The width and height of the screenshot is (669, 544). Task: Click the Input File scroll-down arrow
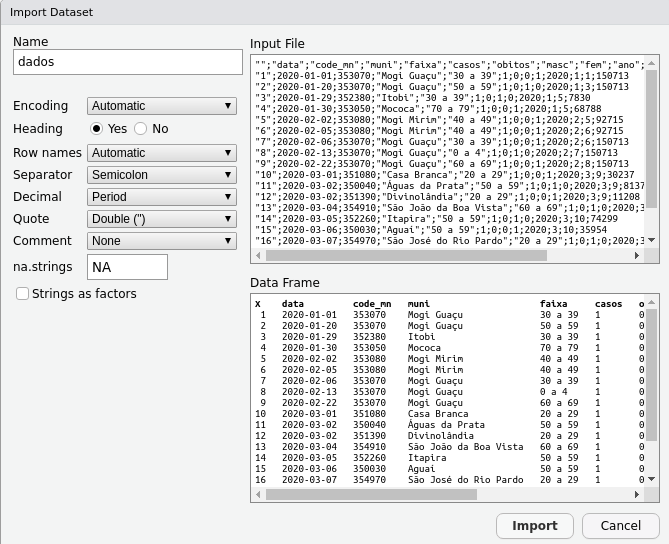[652, 242]
